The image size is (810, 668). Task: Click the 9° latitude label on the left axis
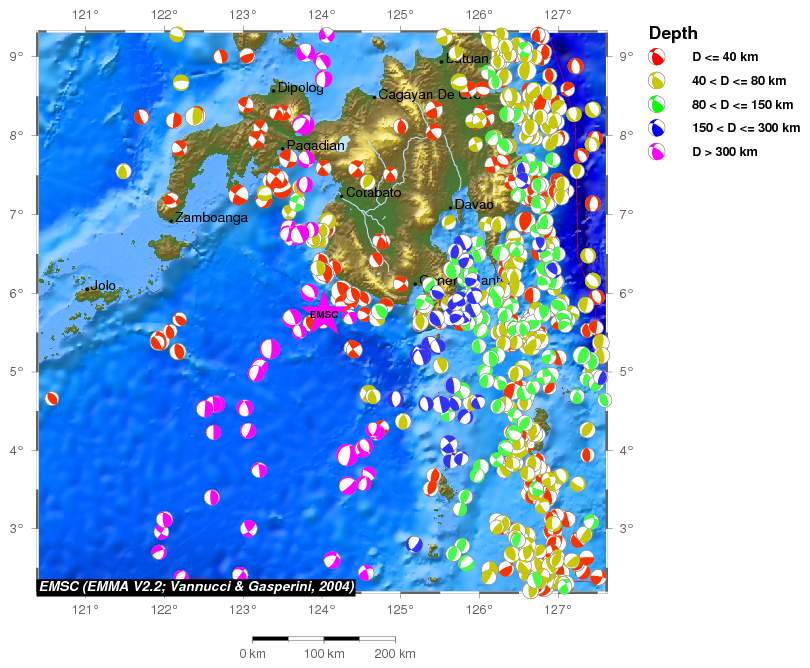point(17,56)
